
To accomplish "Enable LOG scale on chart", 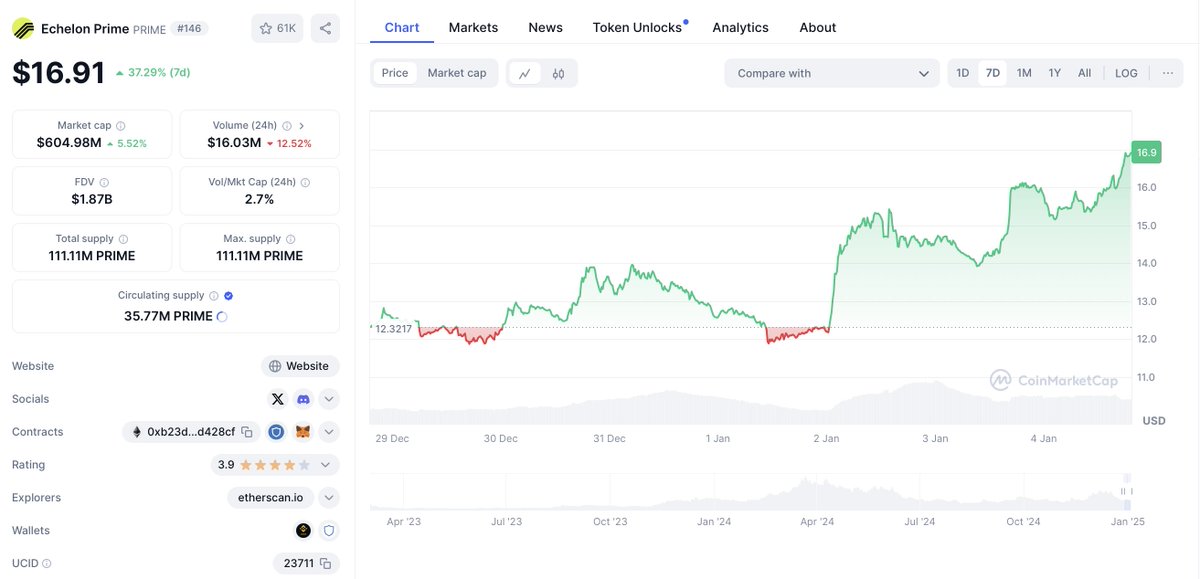I will pos(1126,73).
